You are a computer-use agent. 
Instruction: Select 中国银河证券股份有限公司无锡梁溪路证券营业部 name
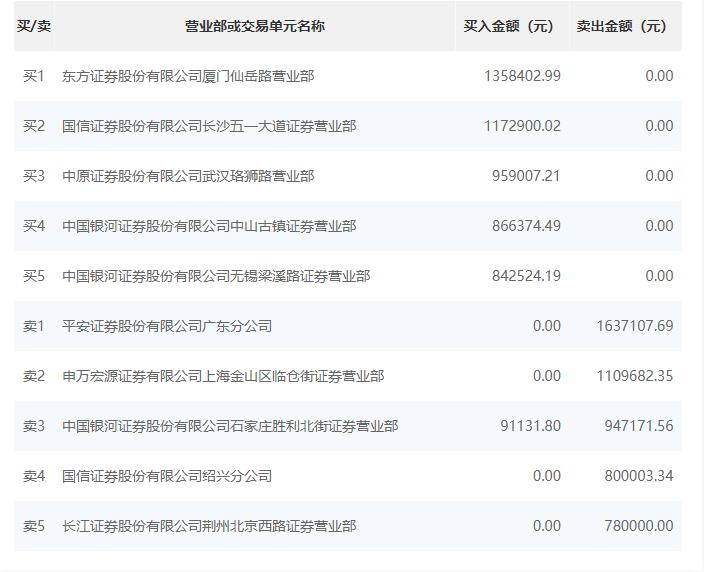pos(216,276)
